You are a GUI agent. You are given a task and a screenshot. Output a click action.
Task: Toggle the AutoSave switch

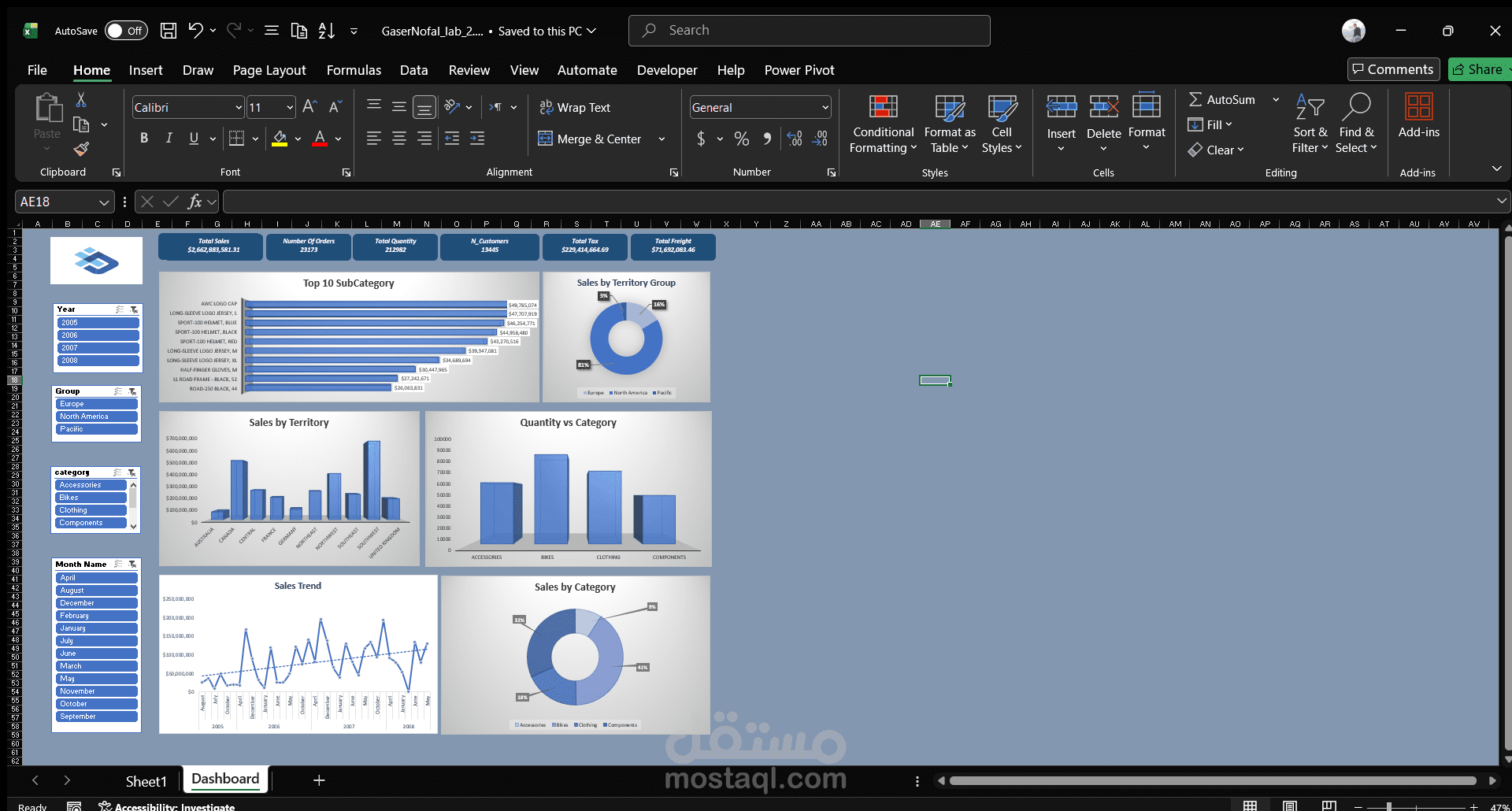(126, 31)
